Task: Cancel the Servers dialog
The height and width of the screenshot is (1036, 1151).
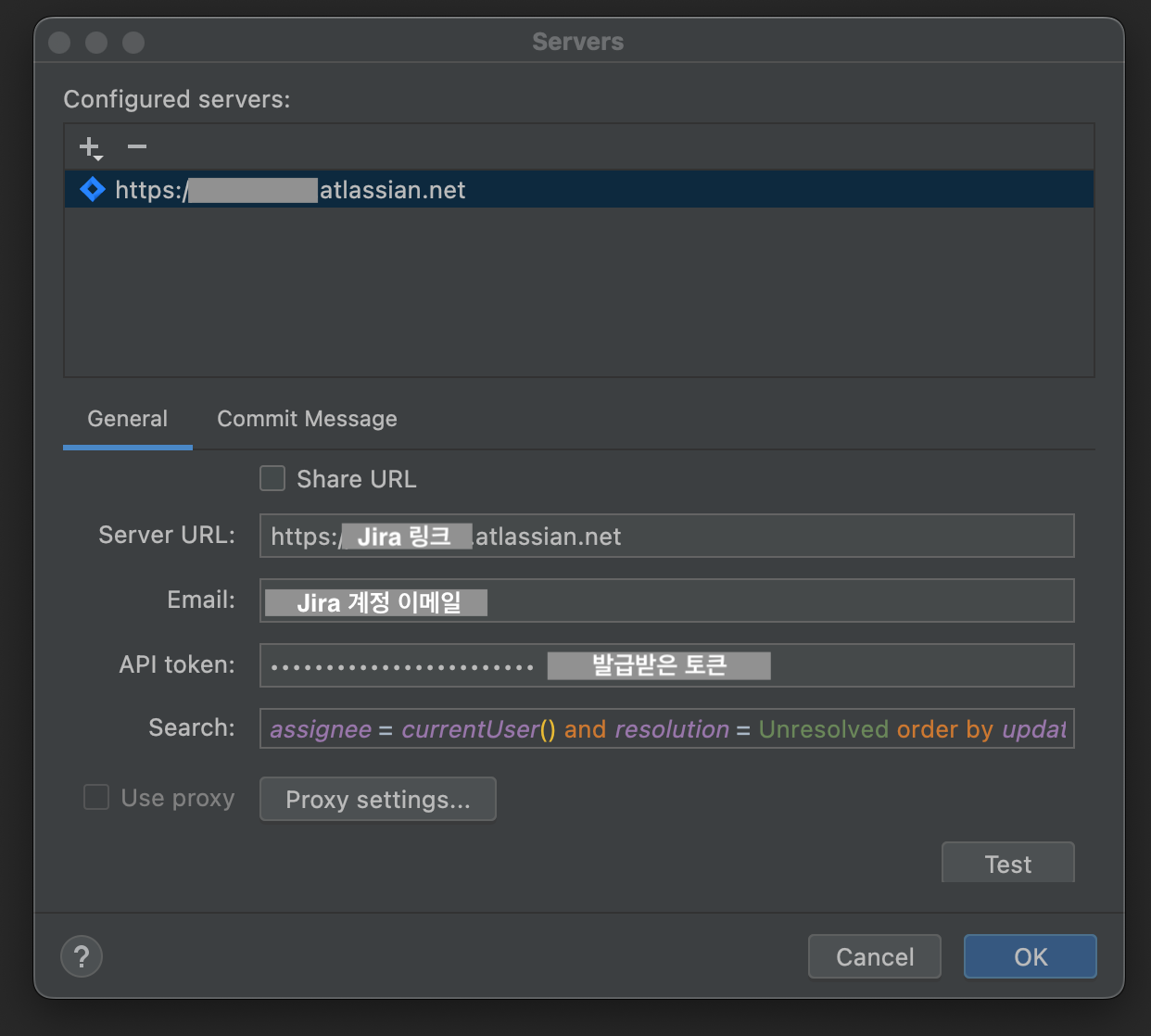Action: pyautogui.click(x=875, y=956)
